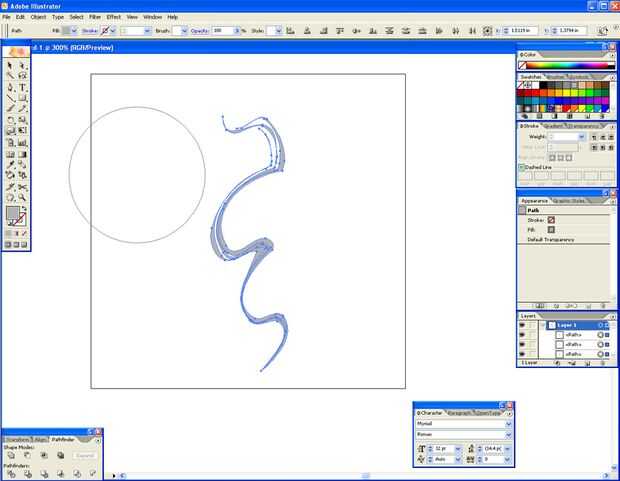Toggle the Dashed Line checkbox
The width and height of the screenshot is (620, 481).
522,167
